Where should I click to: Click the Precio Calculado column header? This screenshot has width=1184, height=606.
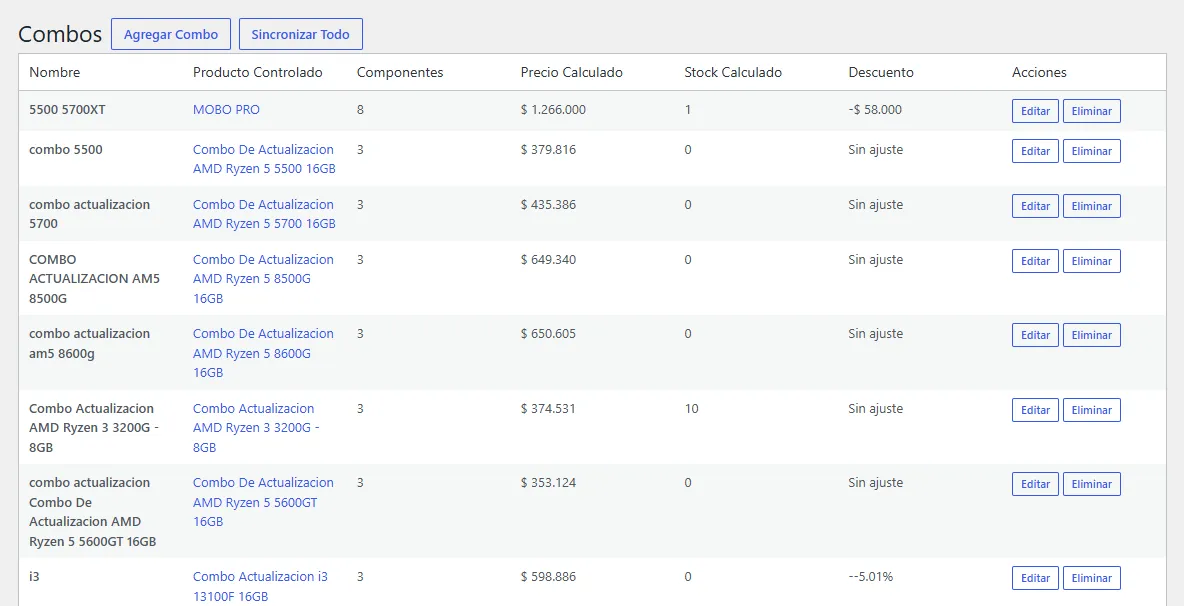572,72
